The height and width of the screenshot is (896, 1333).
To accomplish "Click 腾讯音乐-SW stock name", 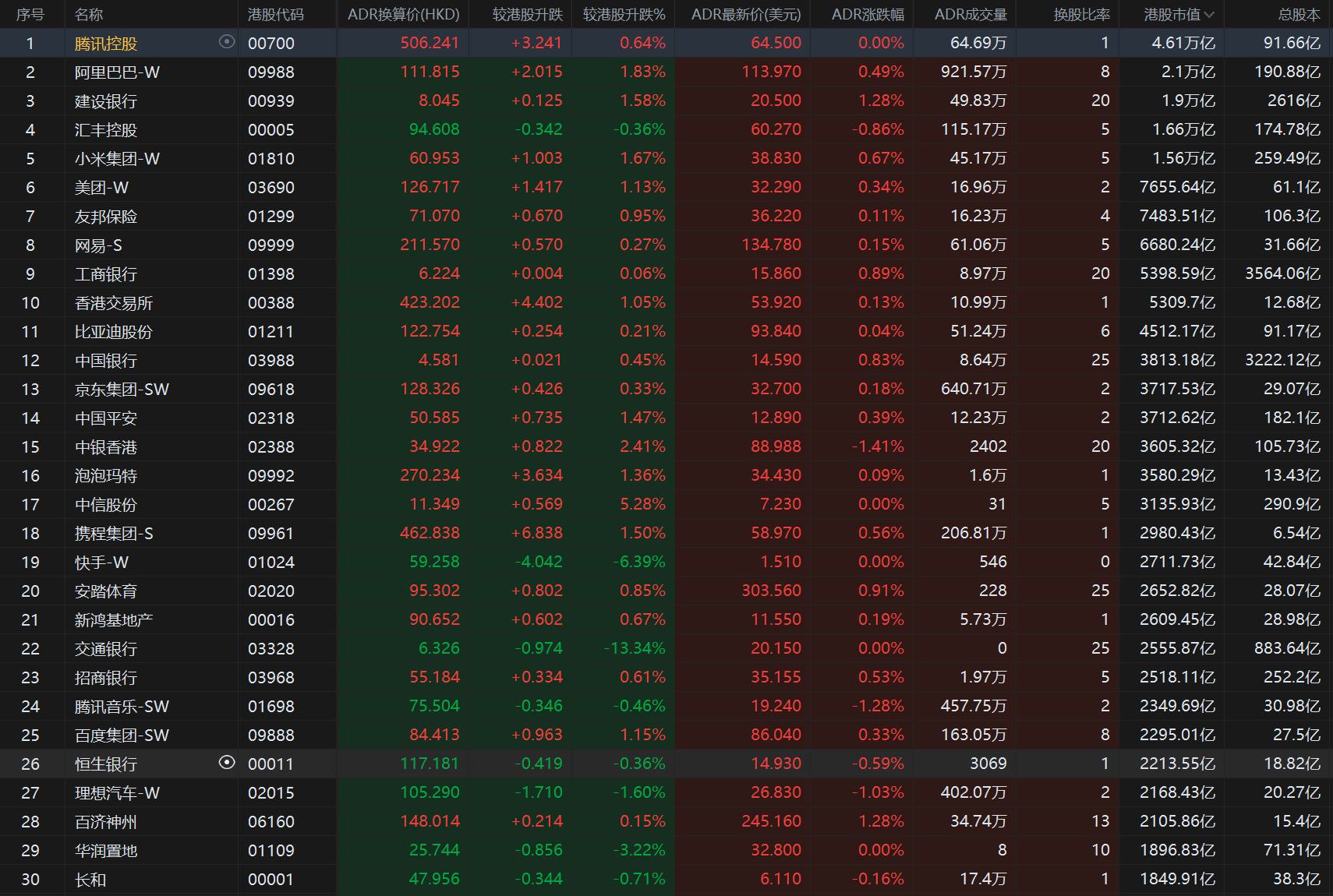I will (122, 707).
